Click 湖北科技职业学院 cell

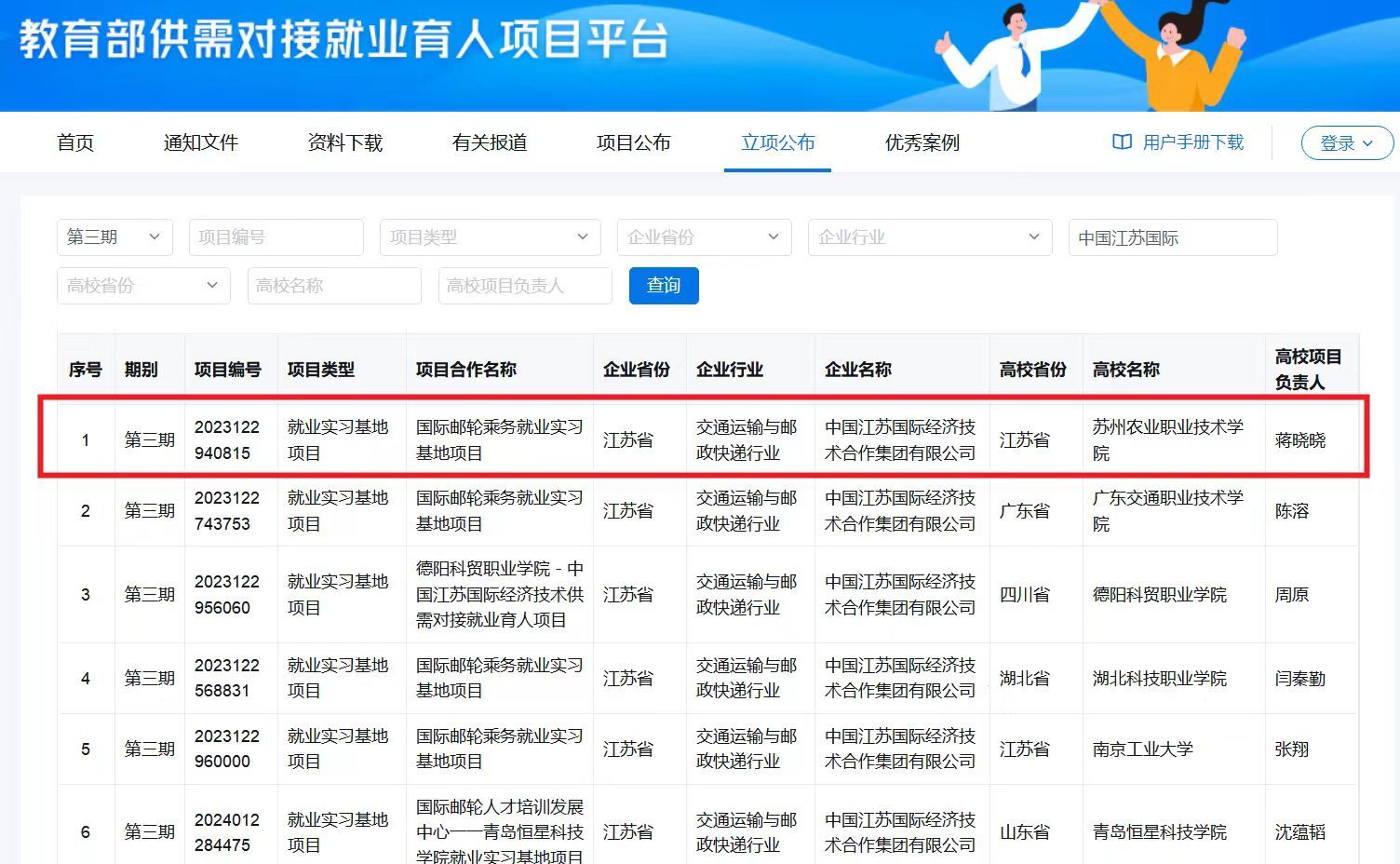pos(1160,679)
